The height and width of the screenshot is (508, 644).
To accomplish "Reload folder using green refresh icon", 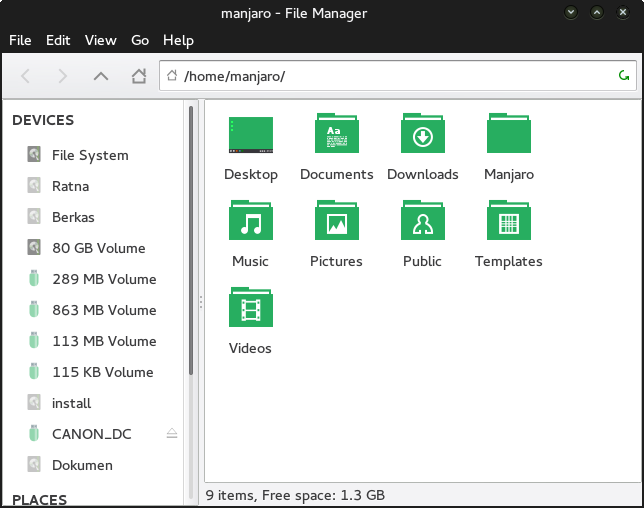I will coord(623,76).
